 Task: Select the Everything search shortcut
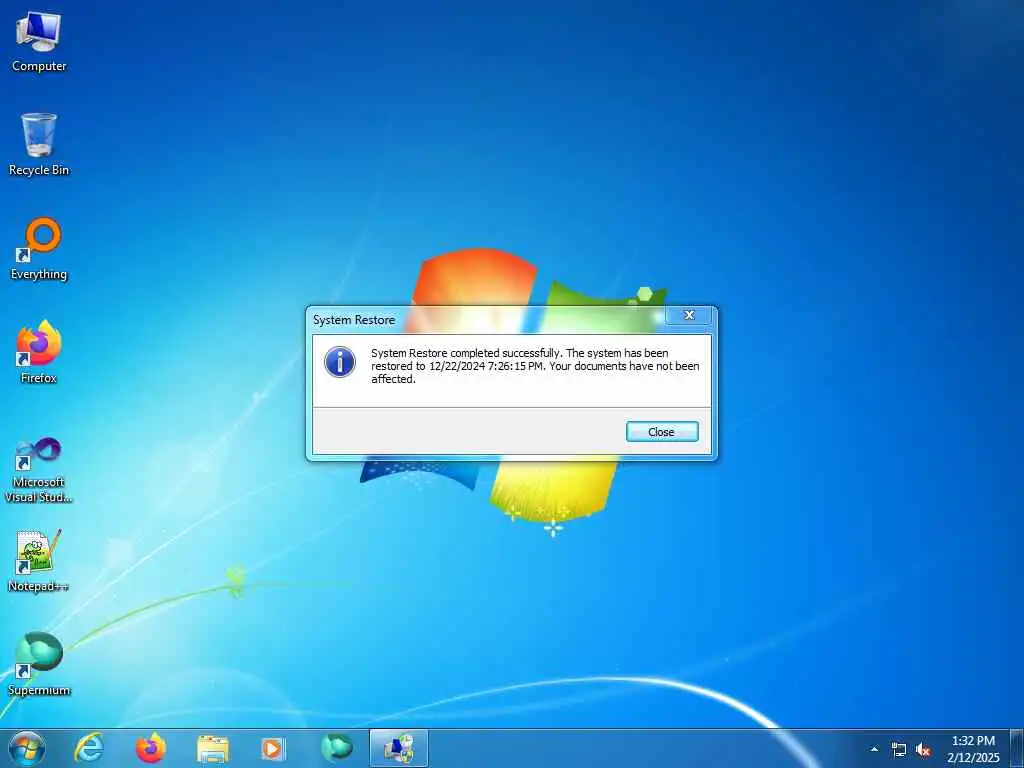(39, 249)
